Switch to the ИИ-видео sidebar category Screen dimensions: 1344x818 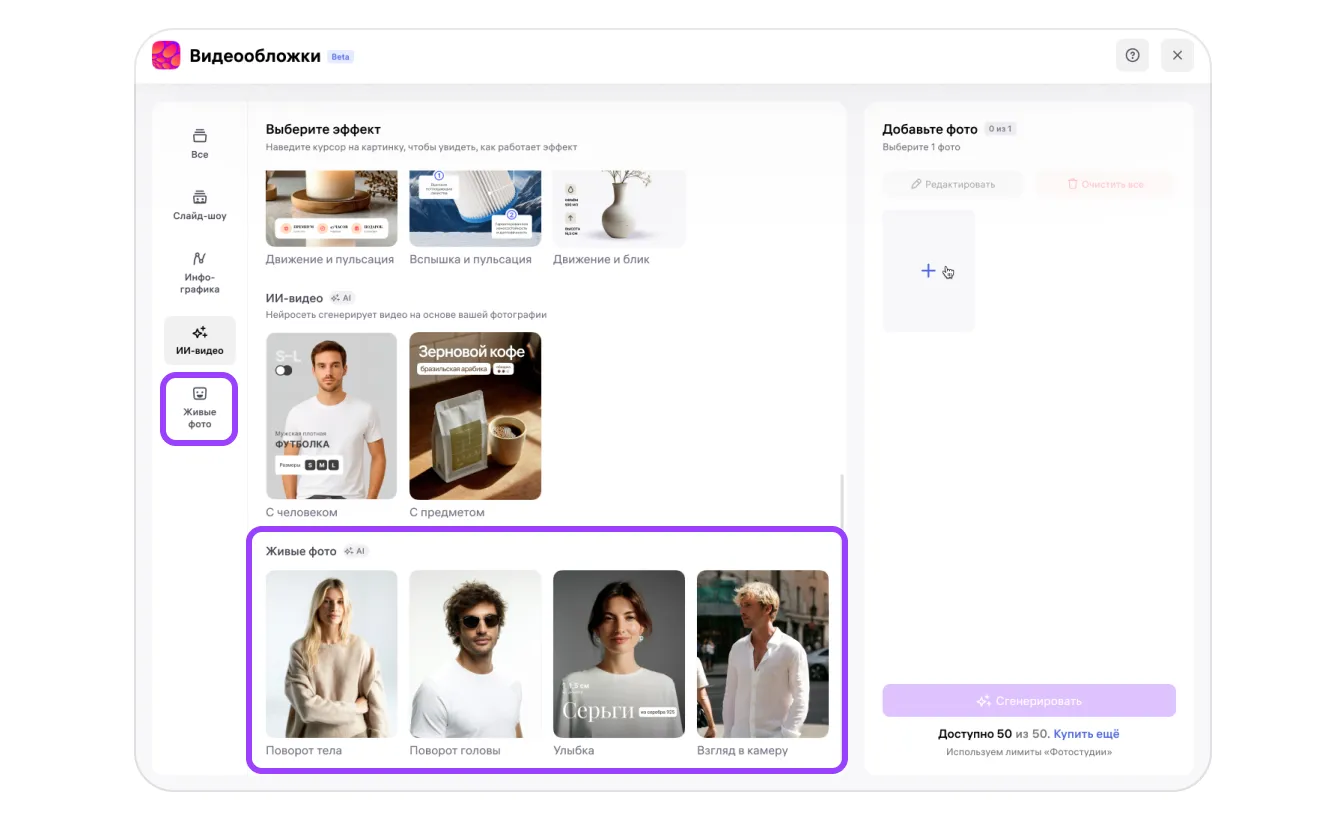click(x=200, y=340)
